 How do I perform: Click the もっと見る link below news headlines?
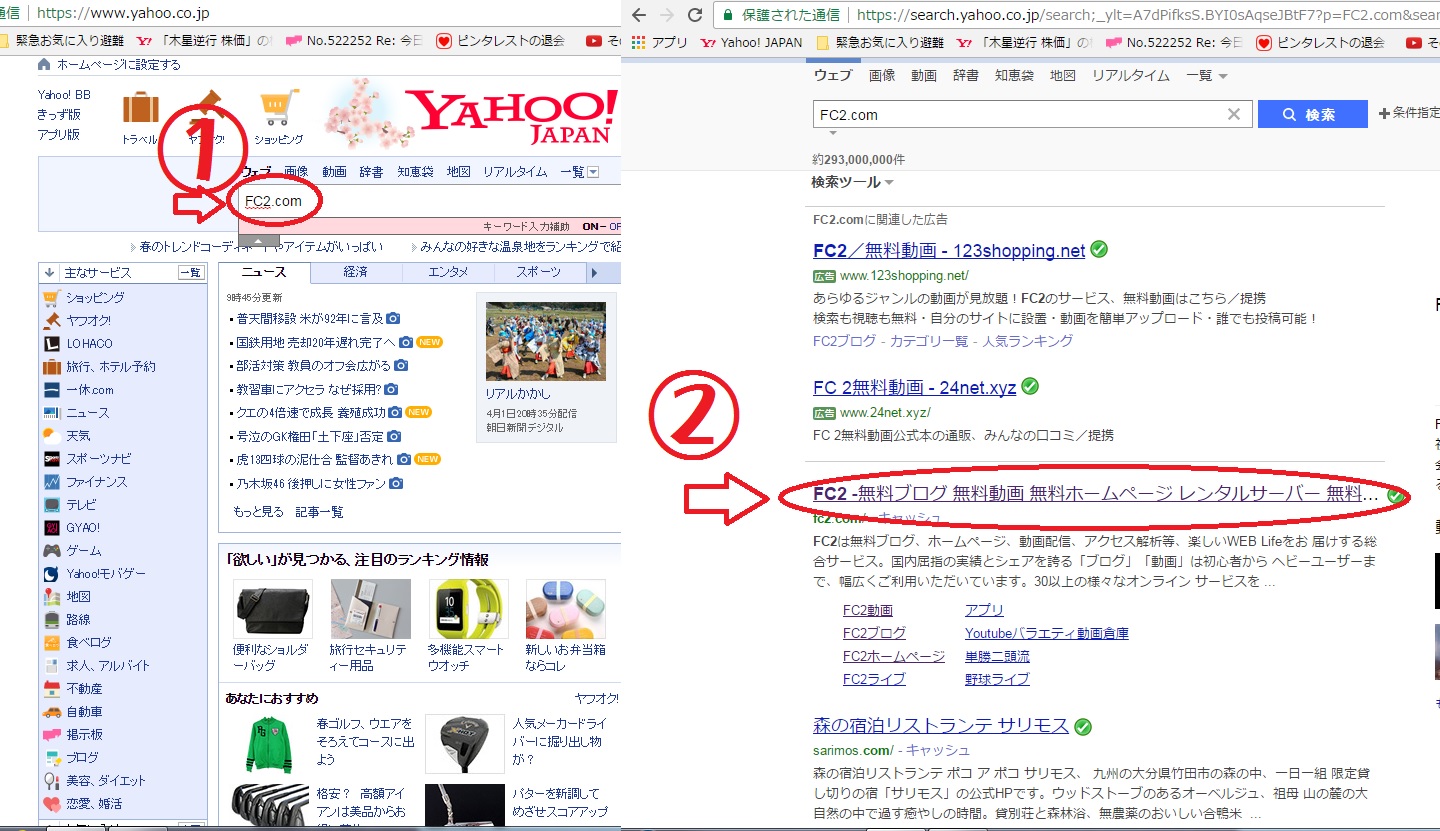coord(259,512)
